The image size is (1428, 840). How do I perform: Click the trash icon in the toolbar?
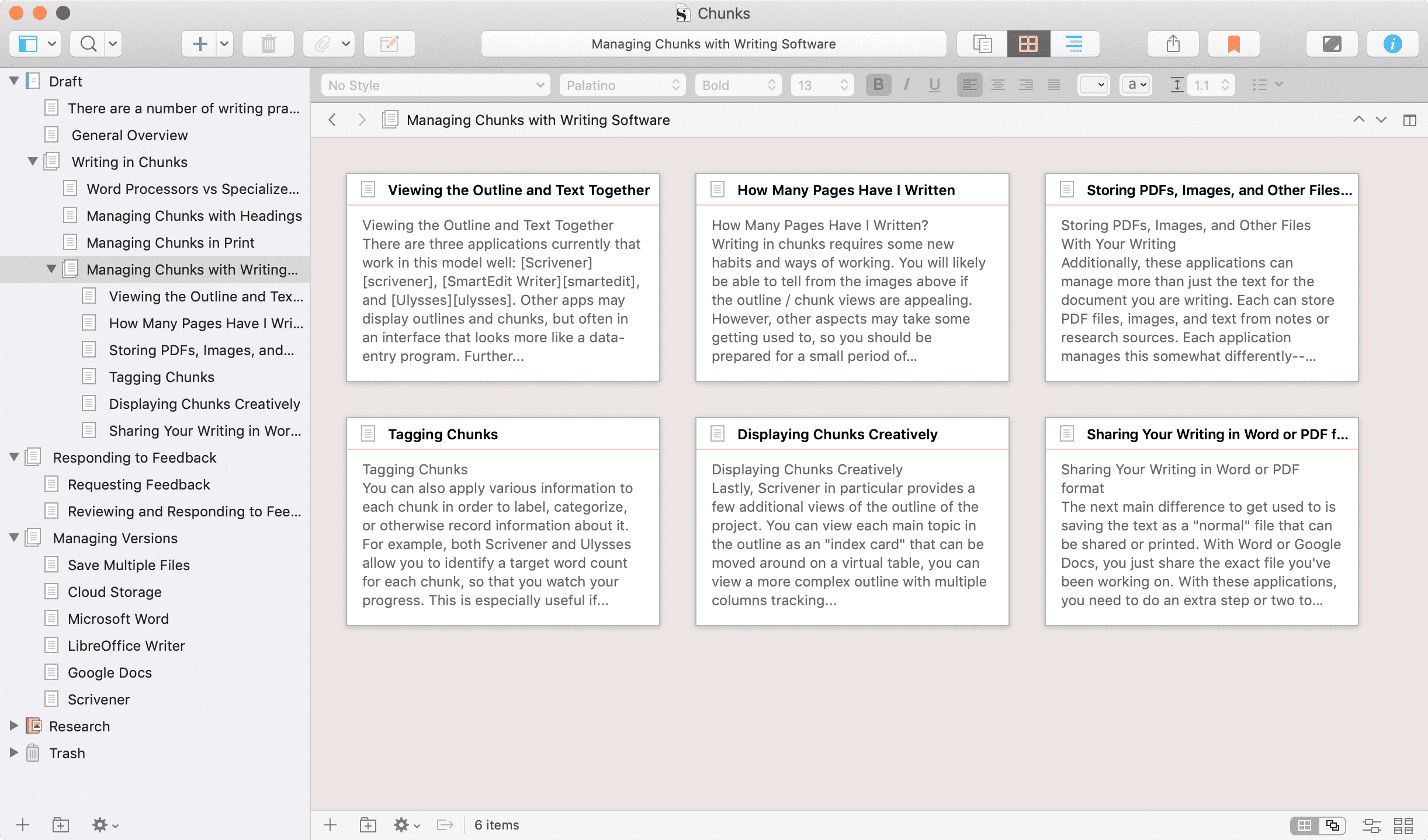268,44
